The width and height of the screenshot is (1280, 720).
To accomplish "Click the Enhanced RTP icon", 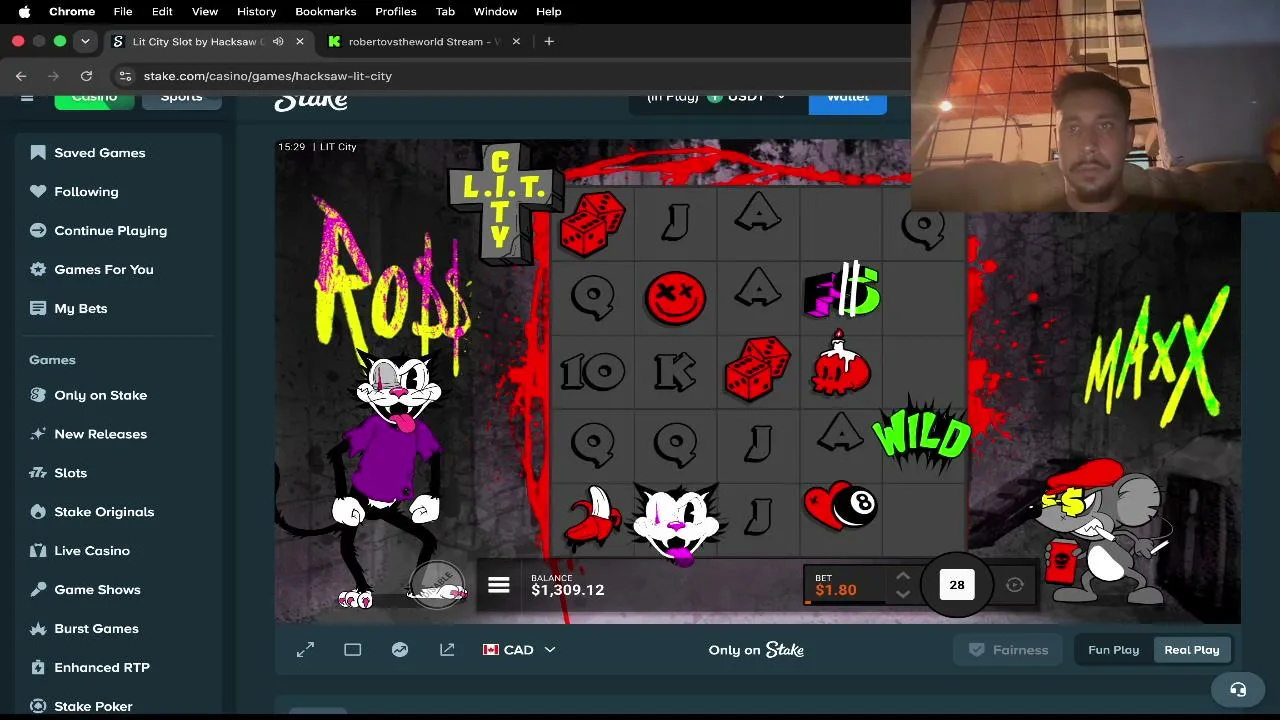I will [x=38, y=668].
